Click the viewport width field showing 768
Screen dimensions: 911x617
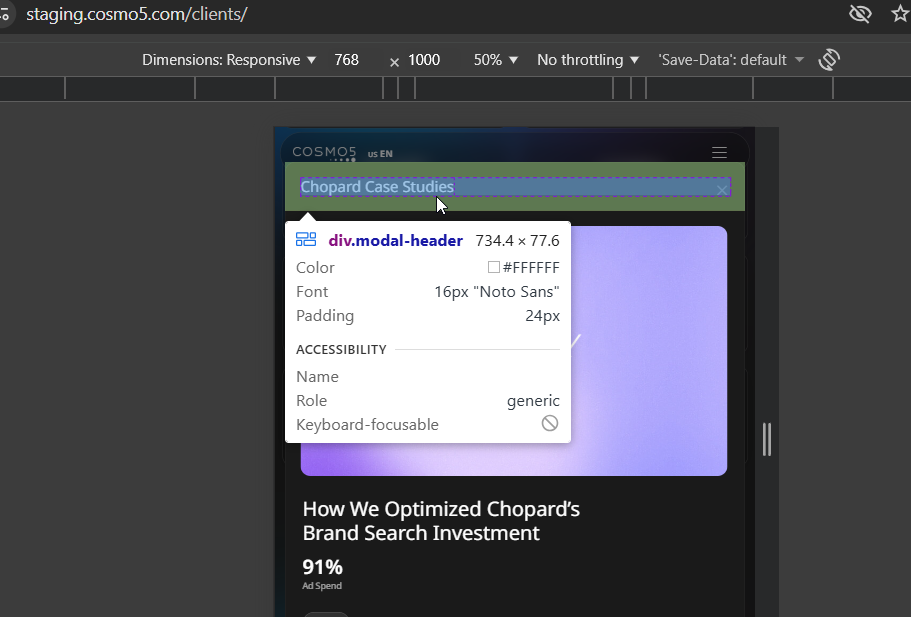coord(347,60)
